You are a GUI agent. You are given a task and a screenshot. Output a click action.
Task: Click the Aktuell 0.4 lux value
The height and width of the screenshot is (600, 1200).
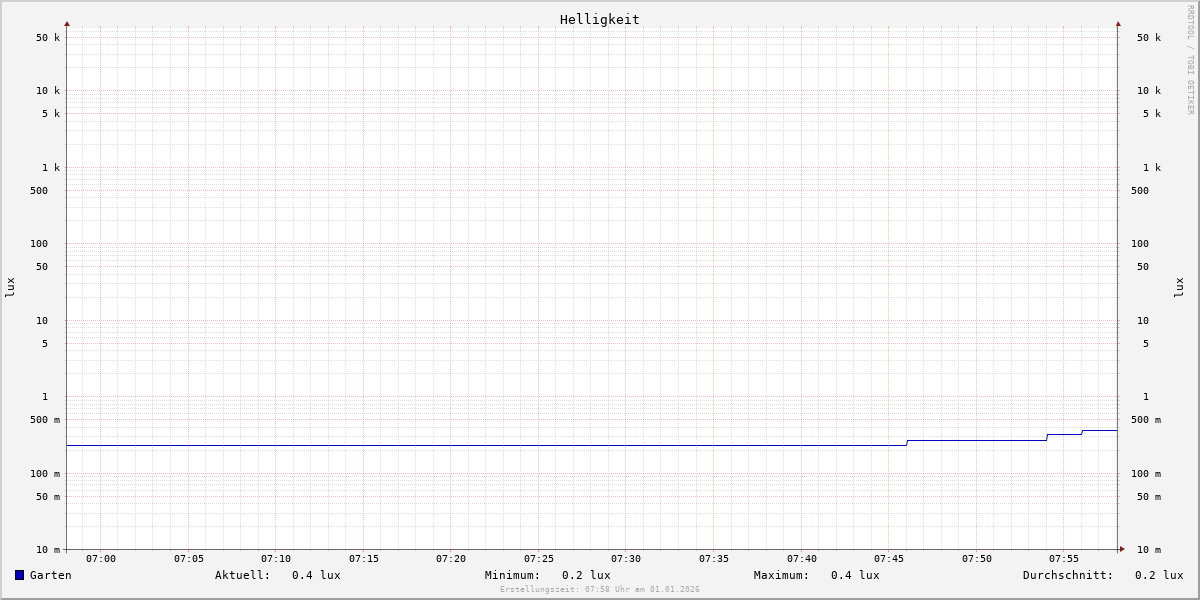(316, 575)
